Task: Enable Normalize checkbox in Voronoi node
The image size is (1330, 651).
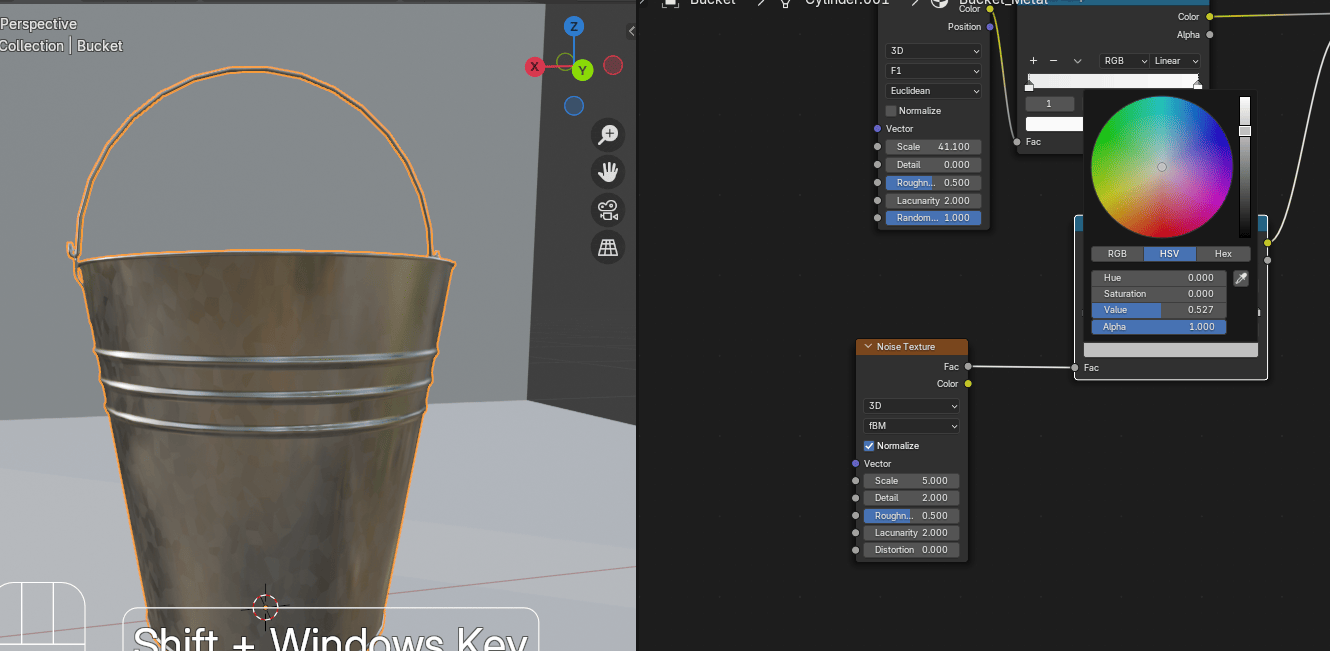Action: coord(891,111)
